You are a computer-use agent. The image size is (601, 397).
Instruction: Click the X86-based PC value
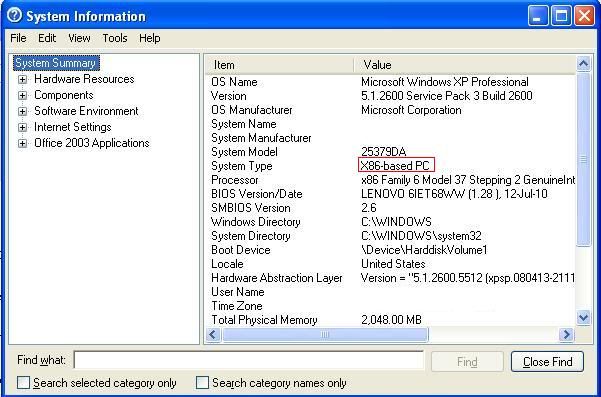click(396, 166)
